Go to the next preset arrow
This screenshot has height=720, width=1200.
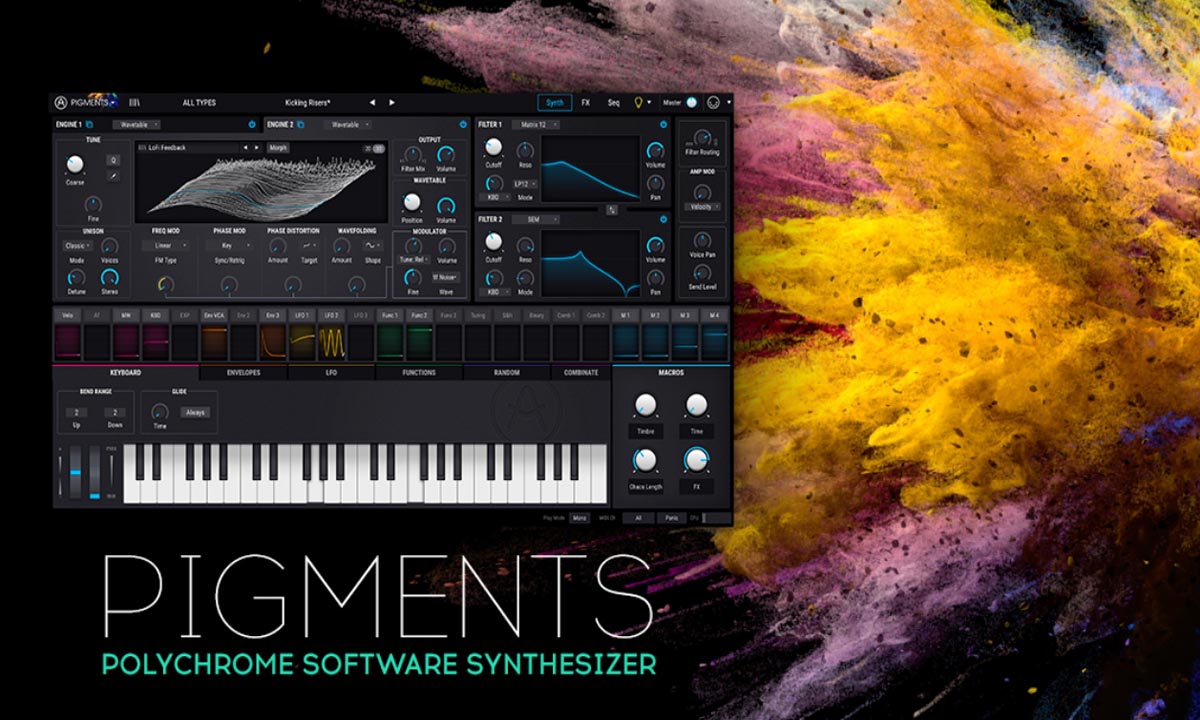click(392, 102)
